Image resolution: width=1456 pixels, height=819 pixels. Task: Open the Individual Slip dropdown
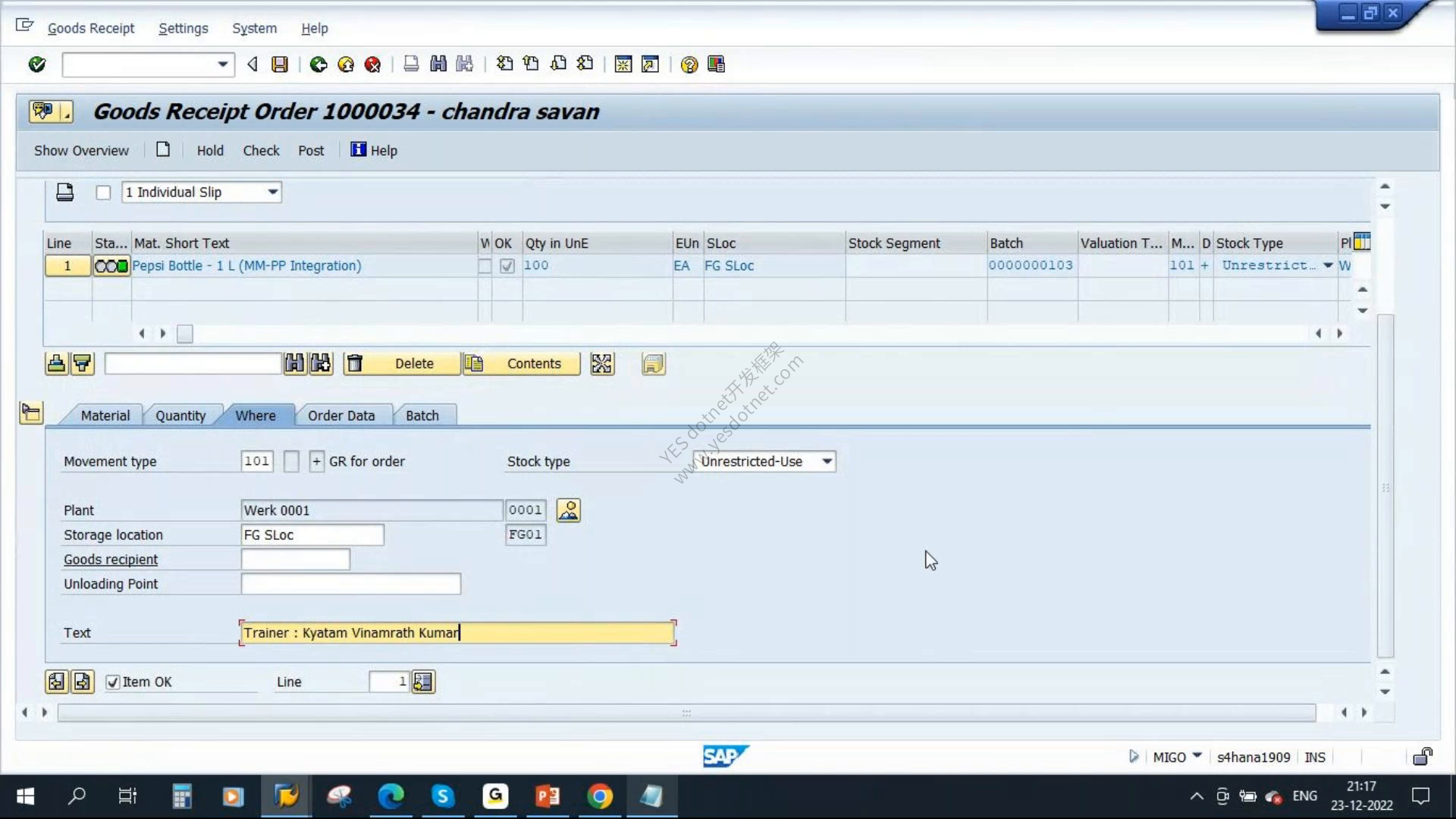272,193
